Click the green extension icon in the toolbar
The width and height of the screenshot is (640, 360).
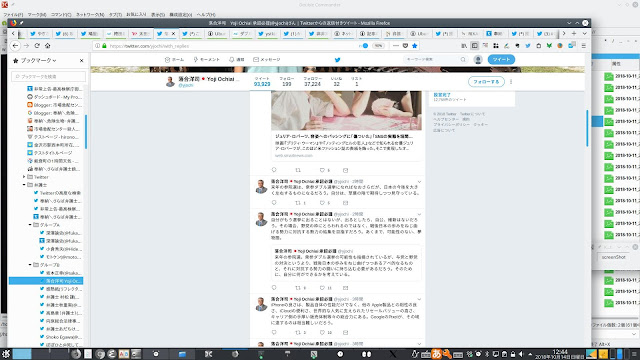549,46
